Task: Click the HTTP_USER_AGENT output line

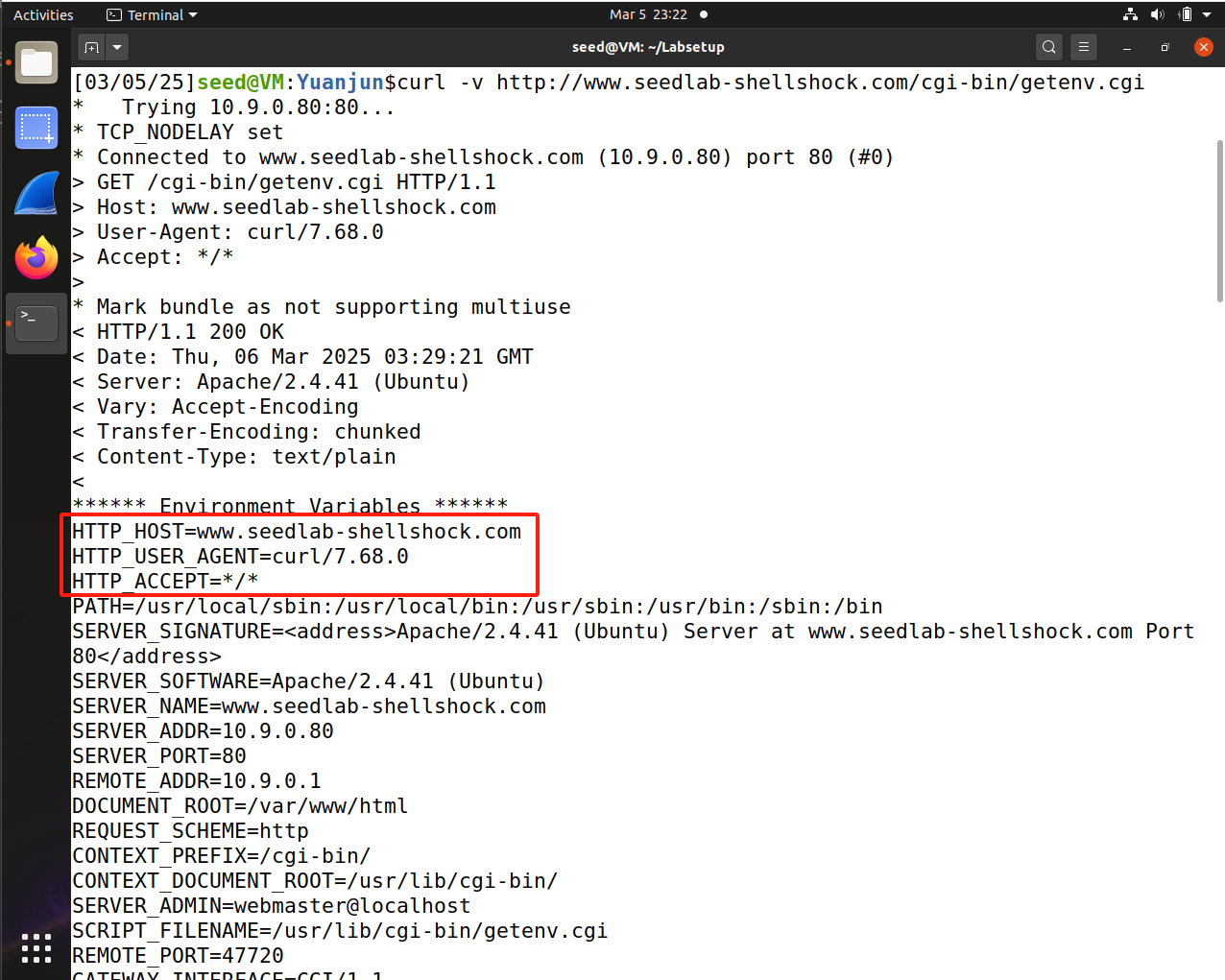Action: tap(241, 557)
